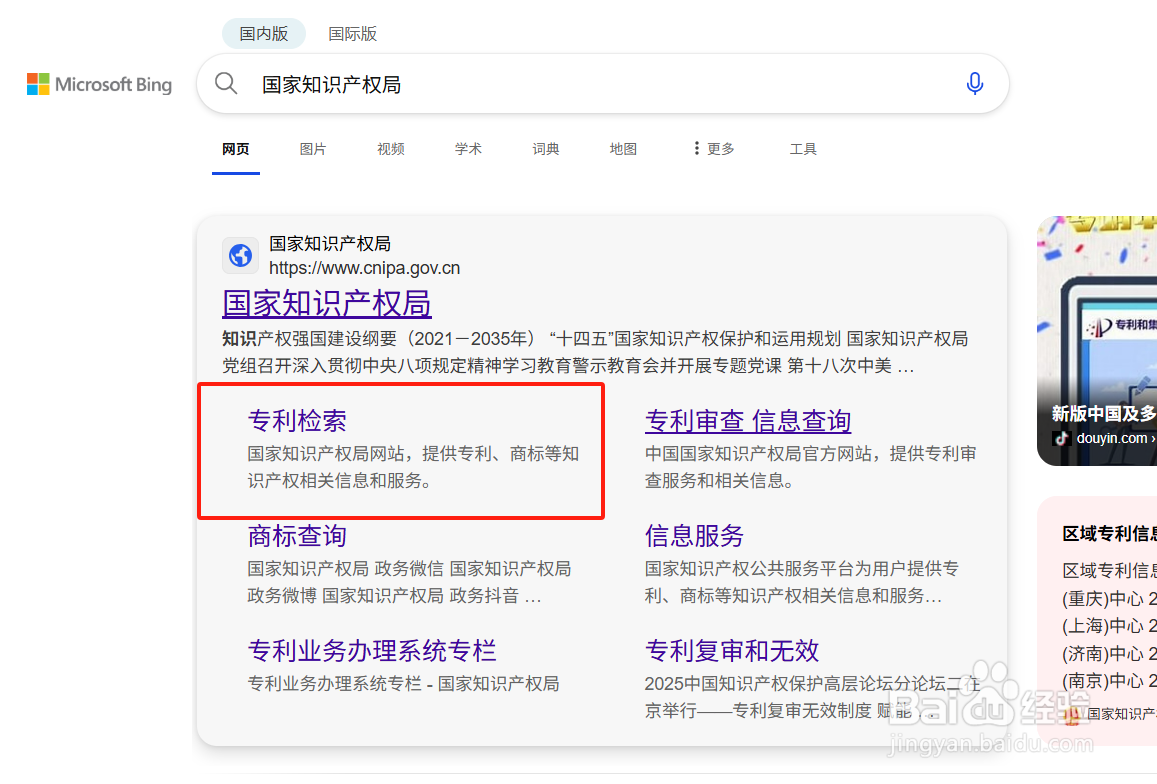Screen dimensions: 1157x784
Task: Open the 专利审查 信息查询 sublink
Action: [747, 421]
